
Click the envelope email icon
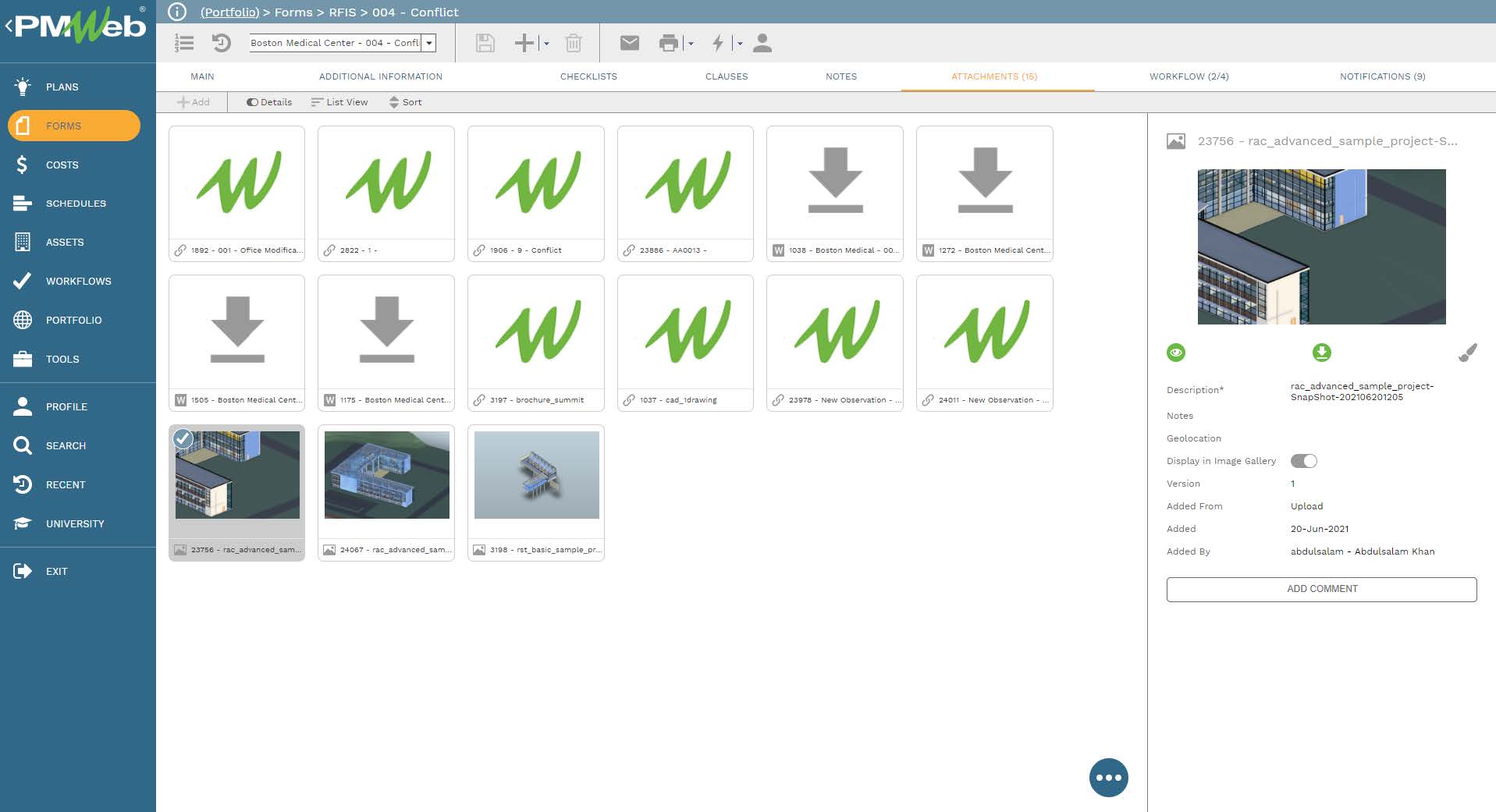pos(630,43)
